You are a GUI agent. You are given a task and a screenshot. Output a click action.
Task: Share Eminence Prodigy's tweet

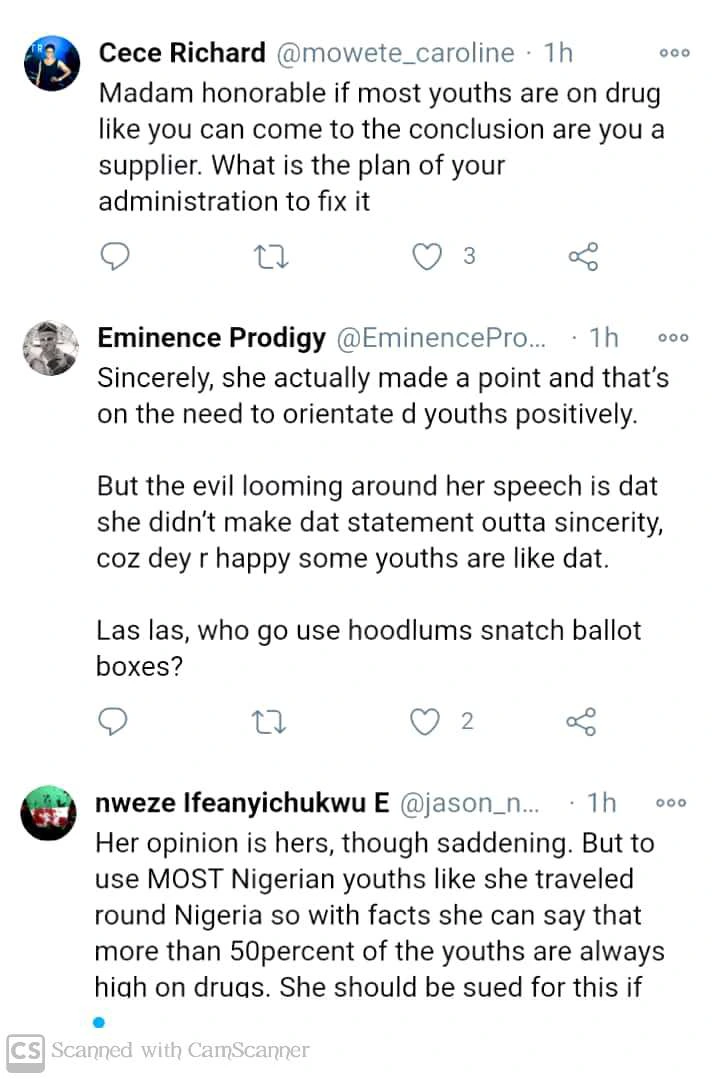[x=582, y=721]
